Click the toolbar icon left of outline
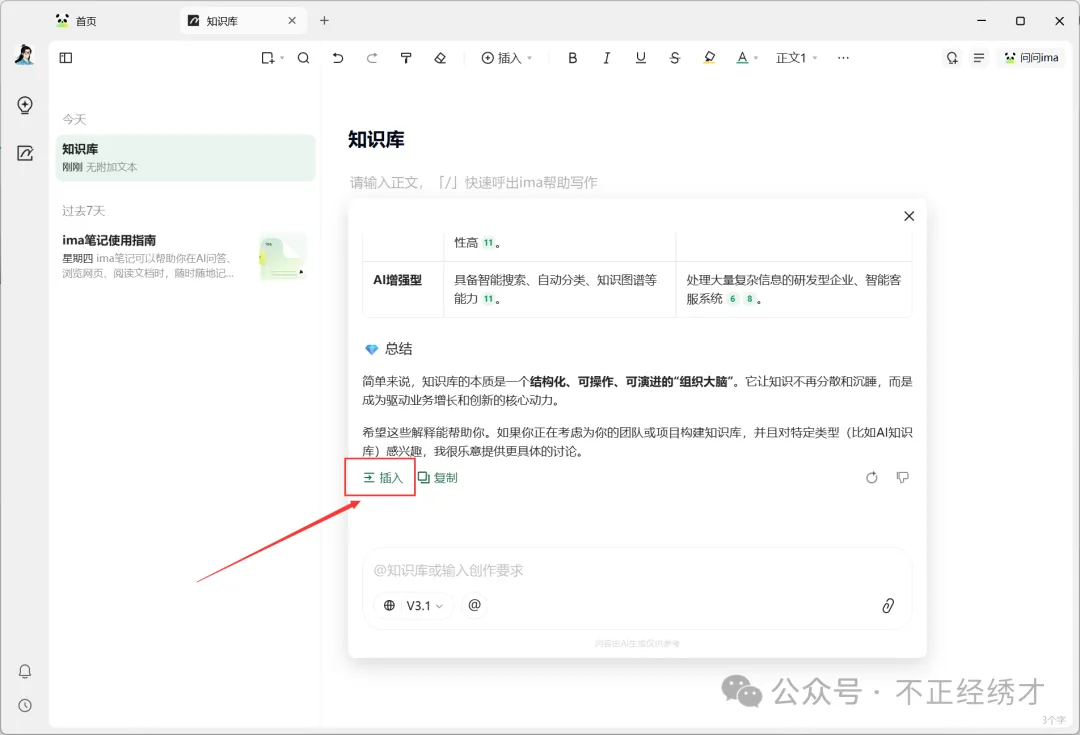This screenshot has height=735, width=1080. point(952,58)
